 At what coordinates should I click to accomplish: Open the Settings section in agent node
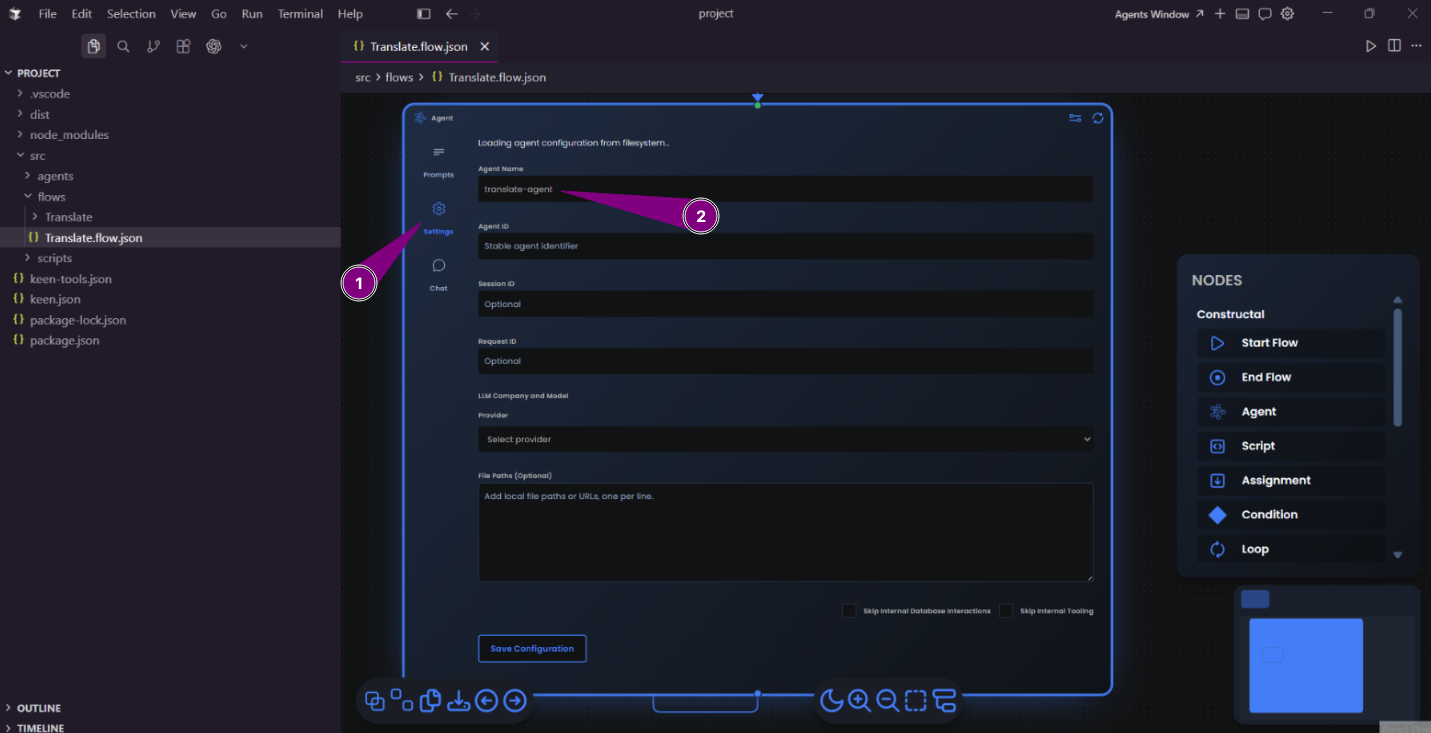click(x=438, y=217)
